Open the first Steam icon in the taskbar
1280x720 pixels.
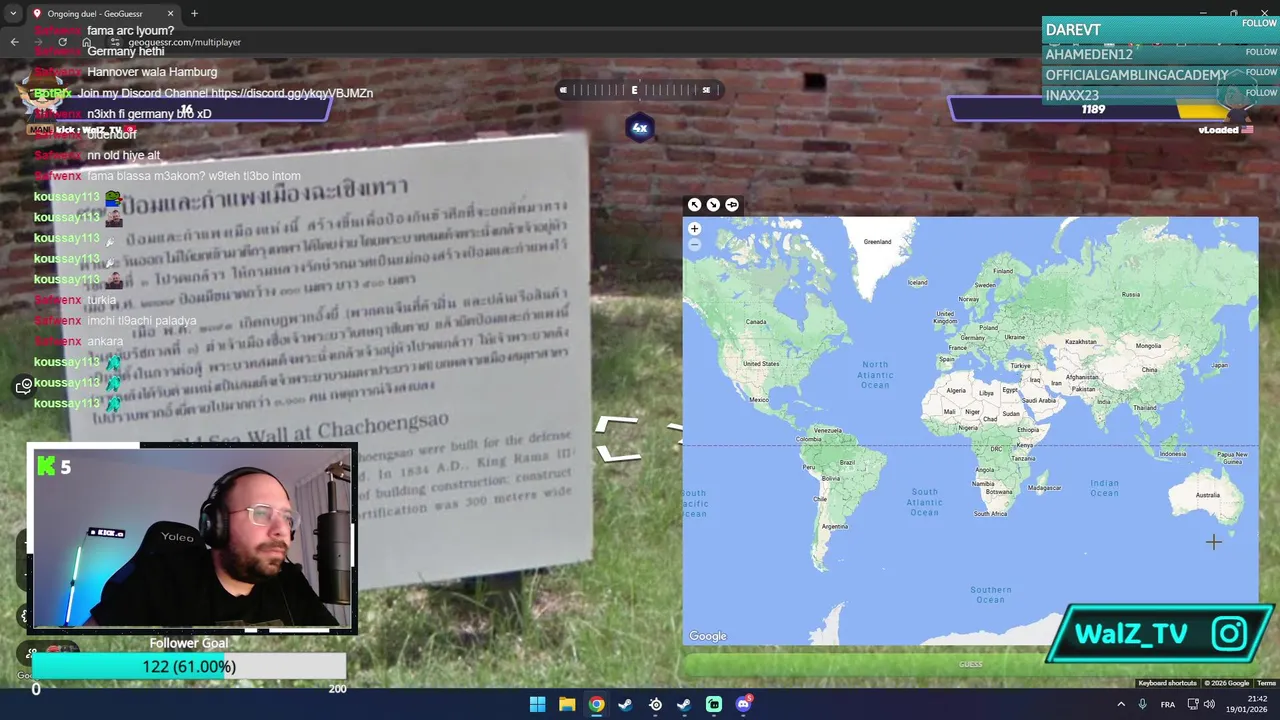[x=625, y=704]
